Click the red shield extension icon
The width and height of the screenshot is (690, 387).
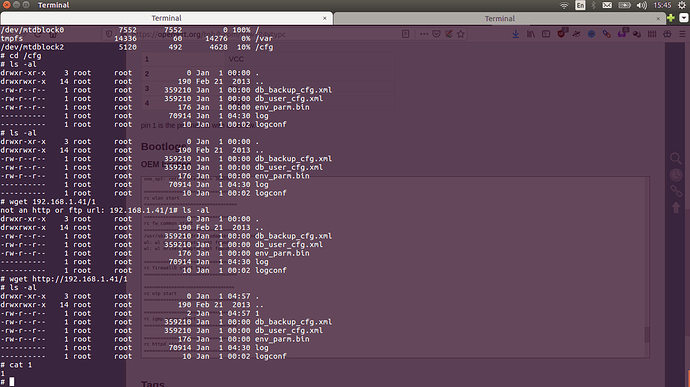pyautogui.click(x=562, y=33)
